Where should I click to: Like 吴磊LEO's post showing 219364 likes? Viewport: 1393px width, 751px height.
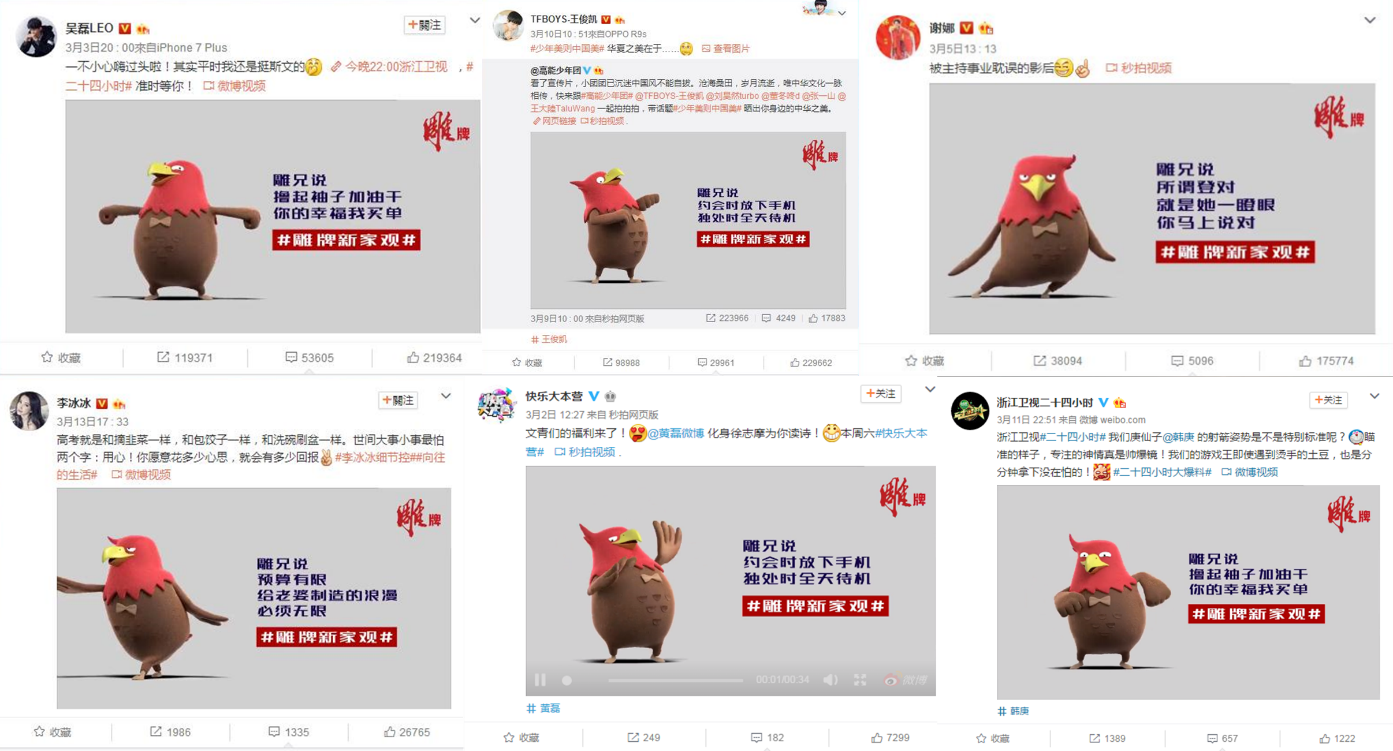click(x=434, y=357)
